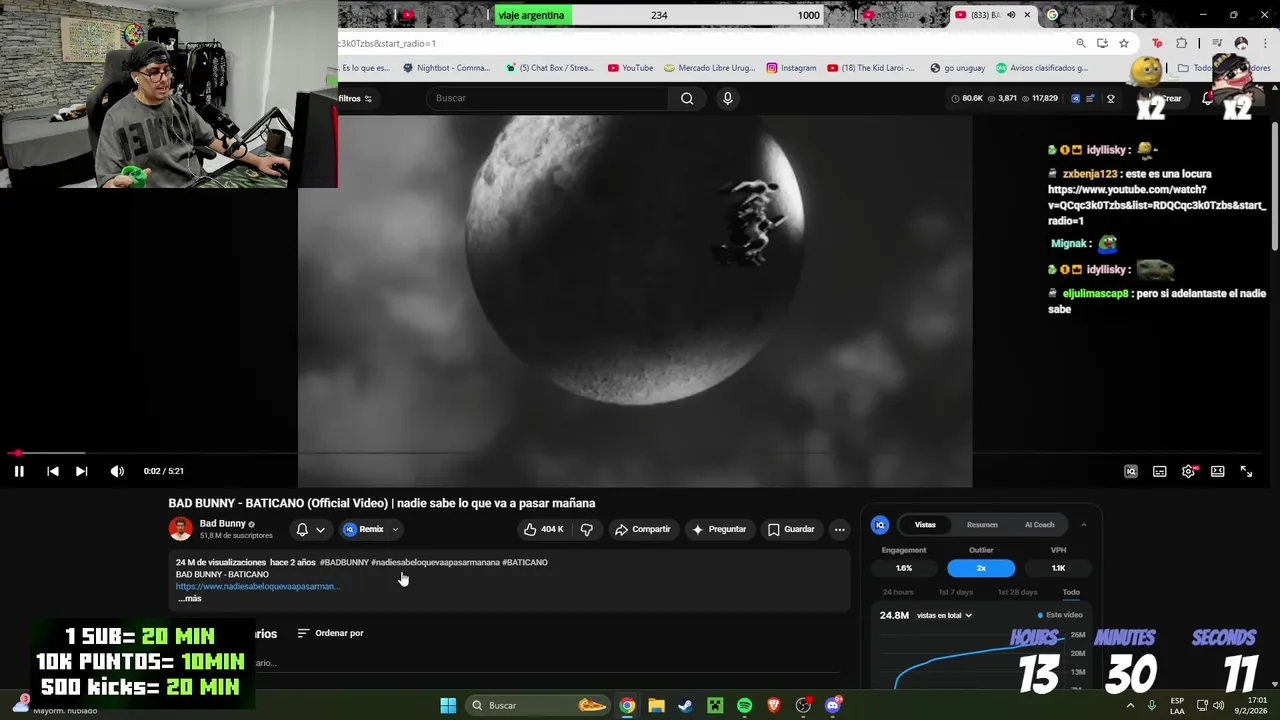Collapse the vidIQ panel with chevron

[1083, 524]
